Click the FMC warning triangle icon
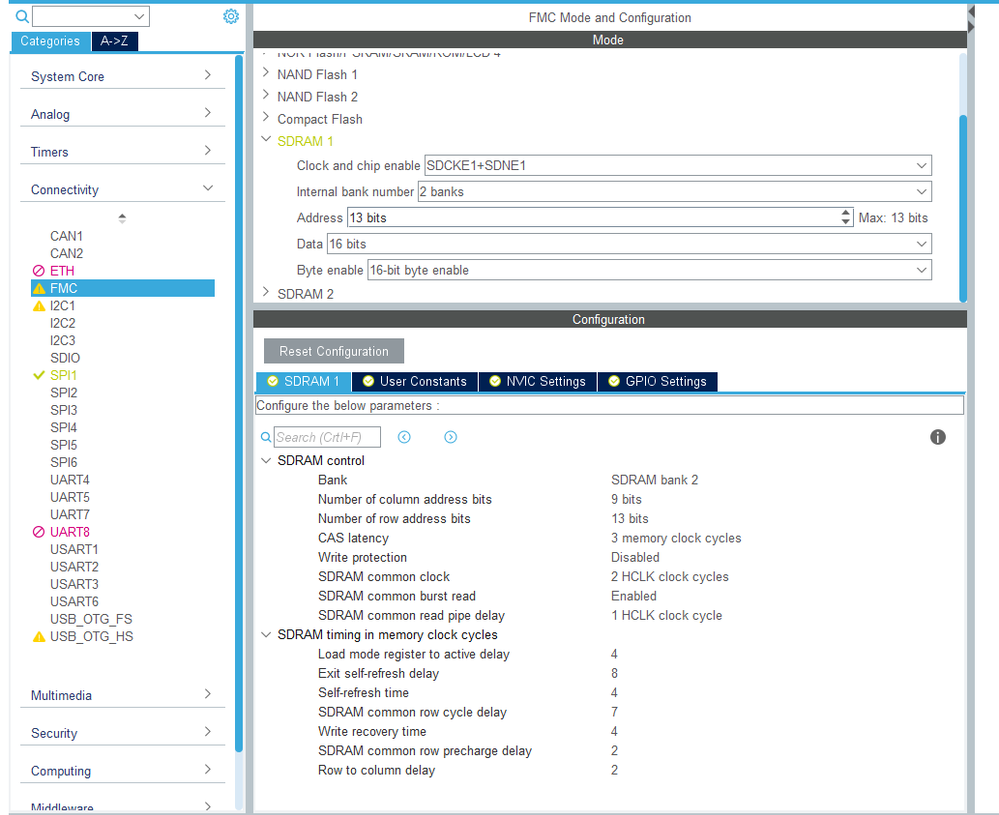Viewport: 999px width, 815px height. 39,289
